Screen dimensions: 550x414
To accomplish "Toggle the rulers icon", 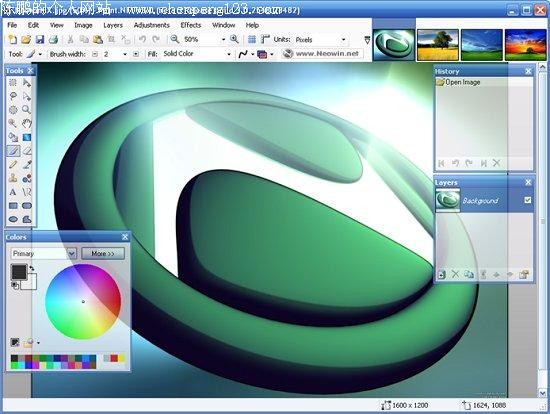I will [265, 39].
